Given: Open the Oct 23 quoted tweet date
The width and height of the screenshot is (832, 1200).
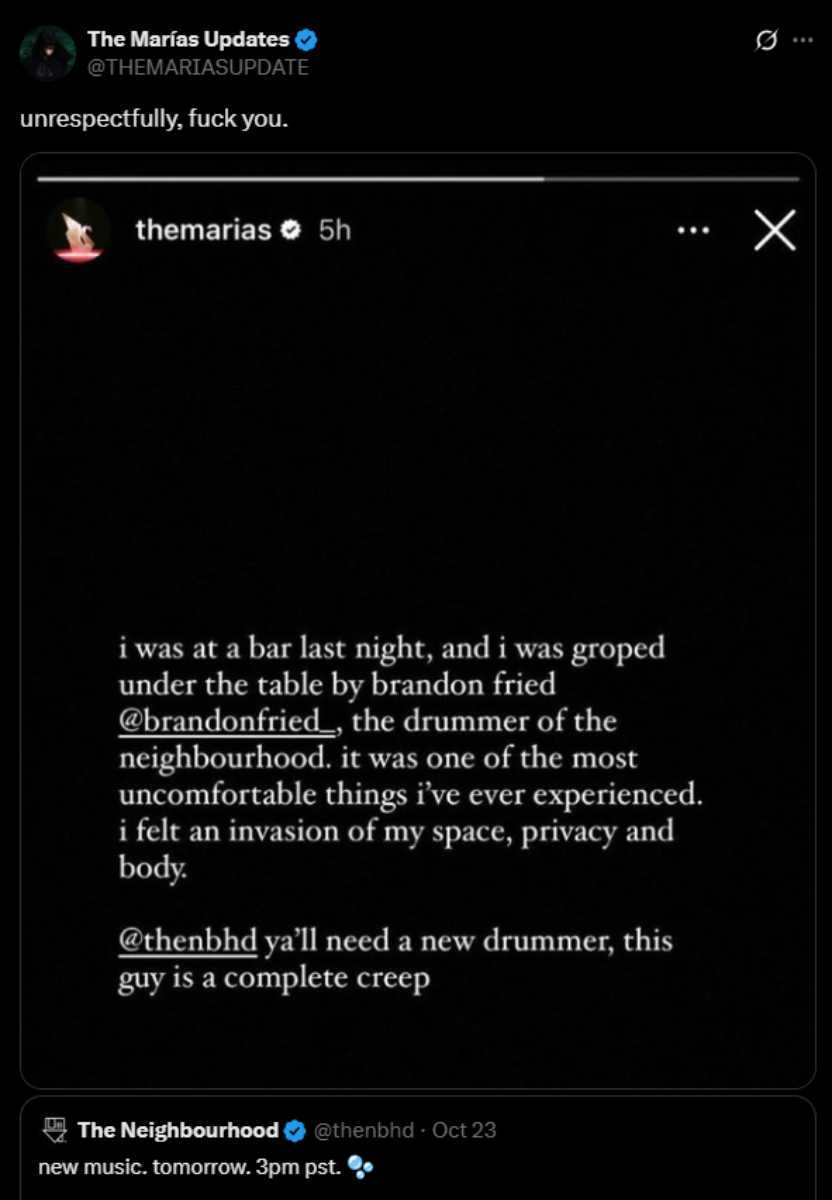Looking at the screenshot, I should 464,1130.
